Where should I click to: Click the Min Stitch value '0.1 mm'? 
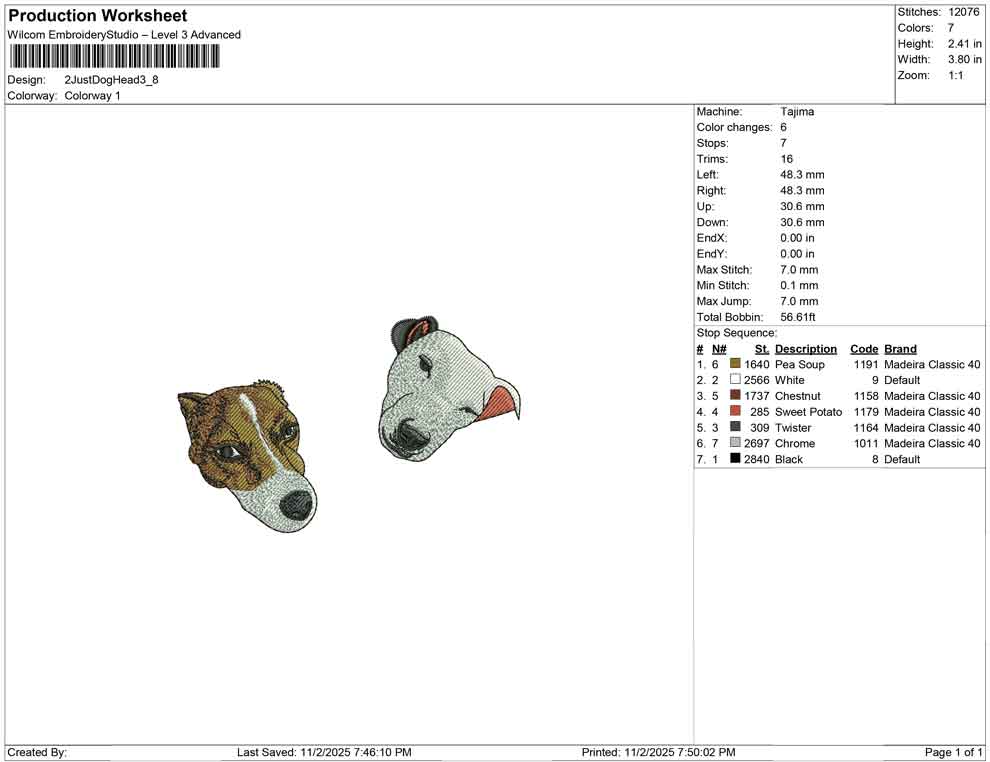click(x=799, y=285)
